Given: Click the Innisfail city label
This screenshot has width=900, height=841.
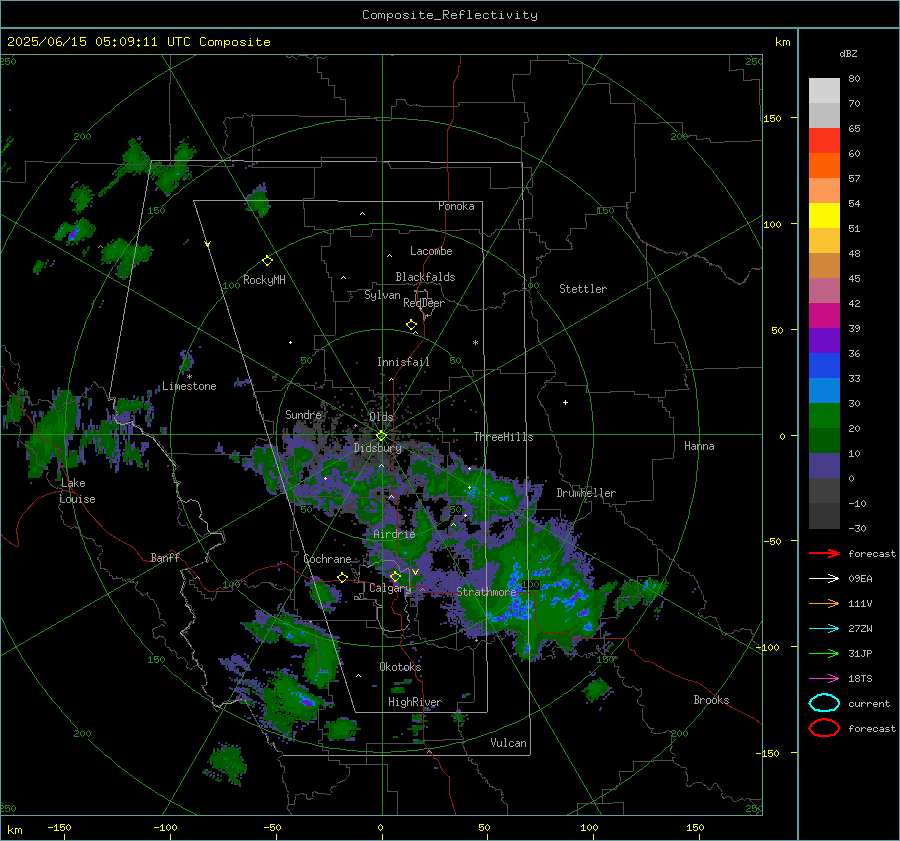Looking at the screenshot, I should [403, 362].
